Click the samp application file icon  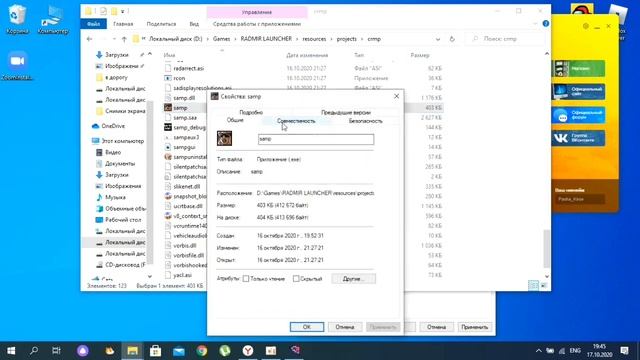pyautogui.click(x=168, y=108)
